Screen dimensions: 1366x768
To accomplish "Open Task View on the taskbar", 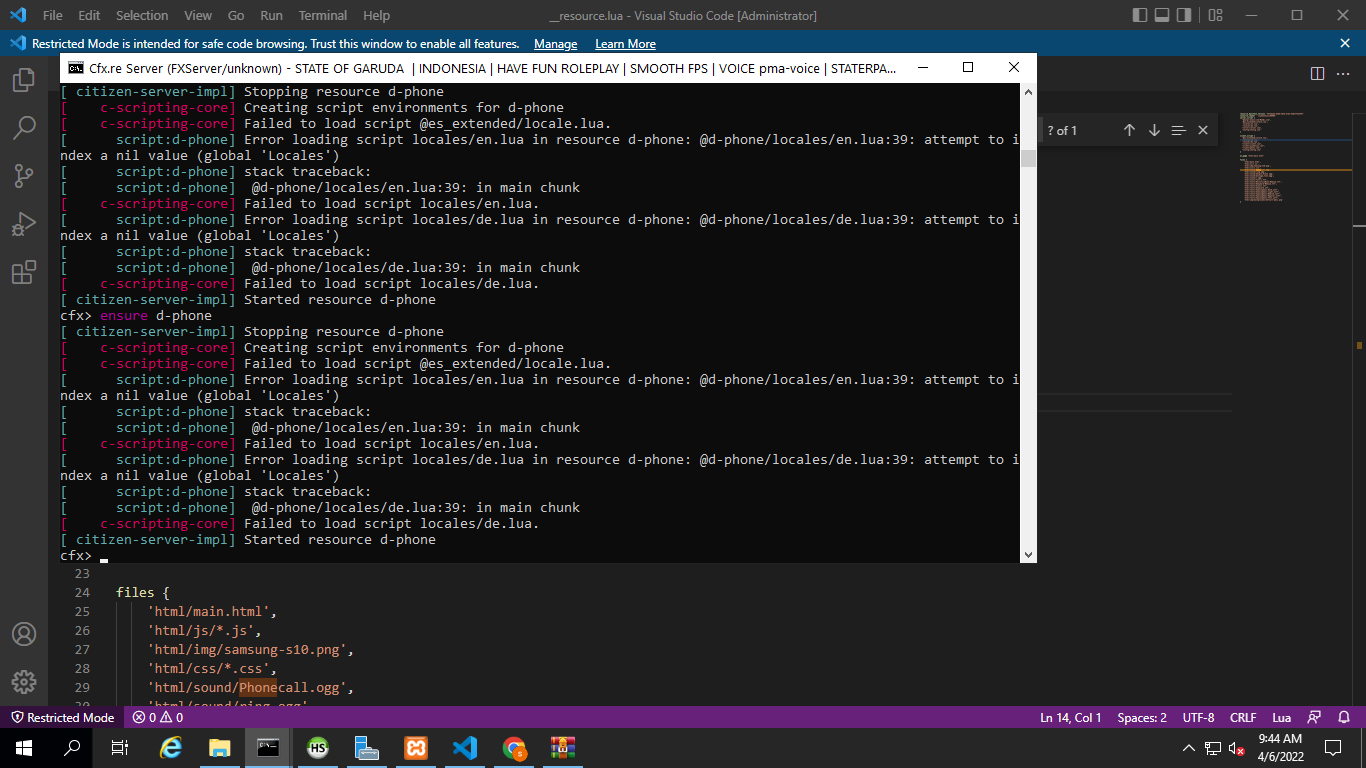I will [120, 748].
